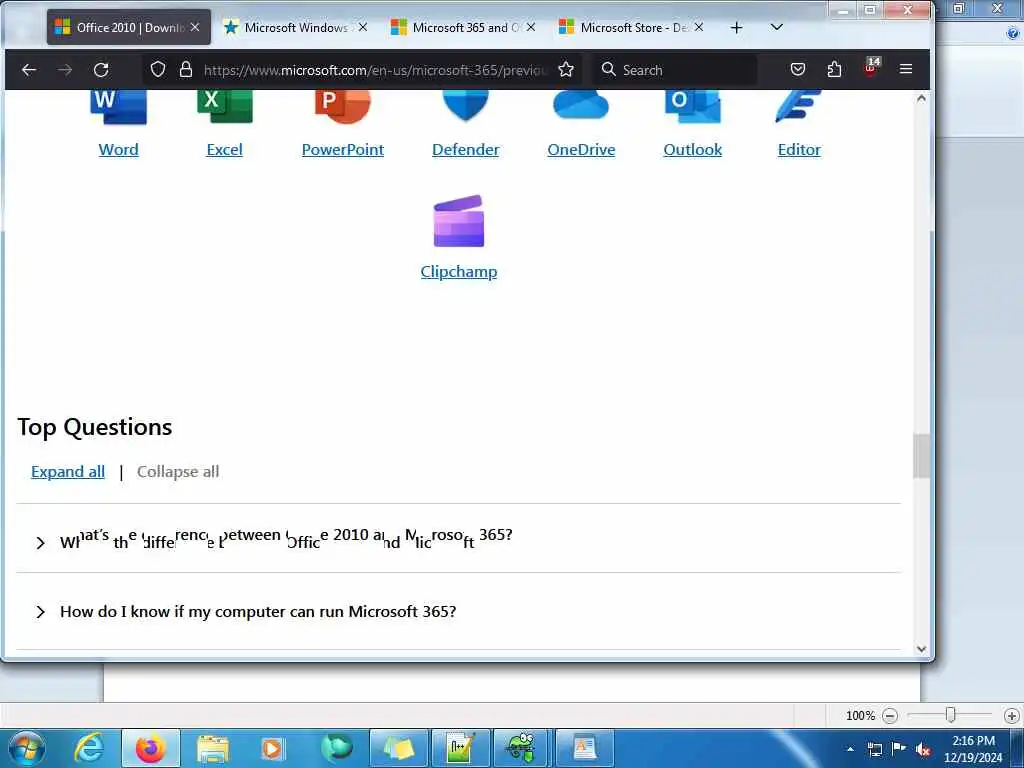Viewport: 1024px width, 768px height.
Task: Expand the Office 2010 vs Microsoft 365 question
Action: pyautogui.click(x=458, y=539)
